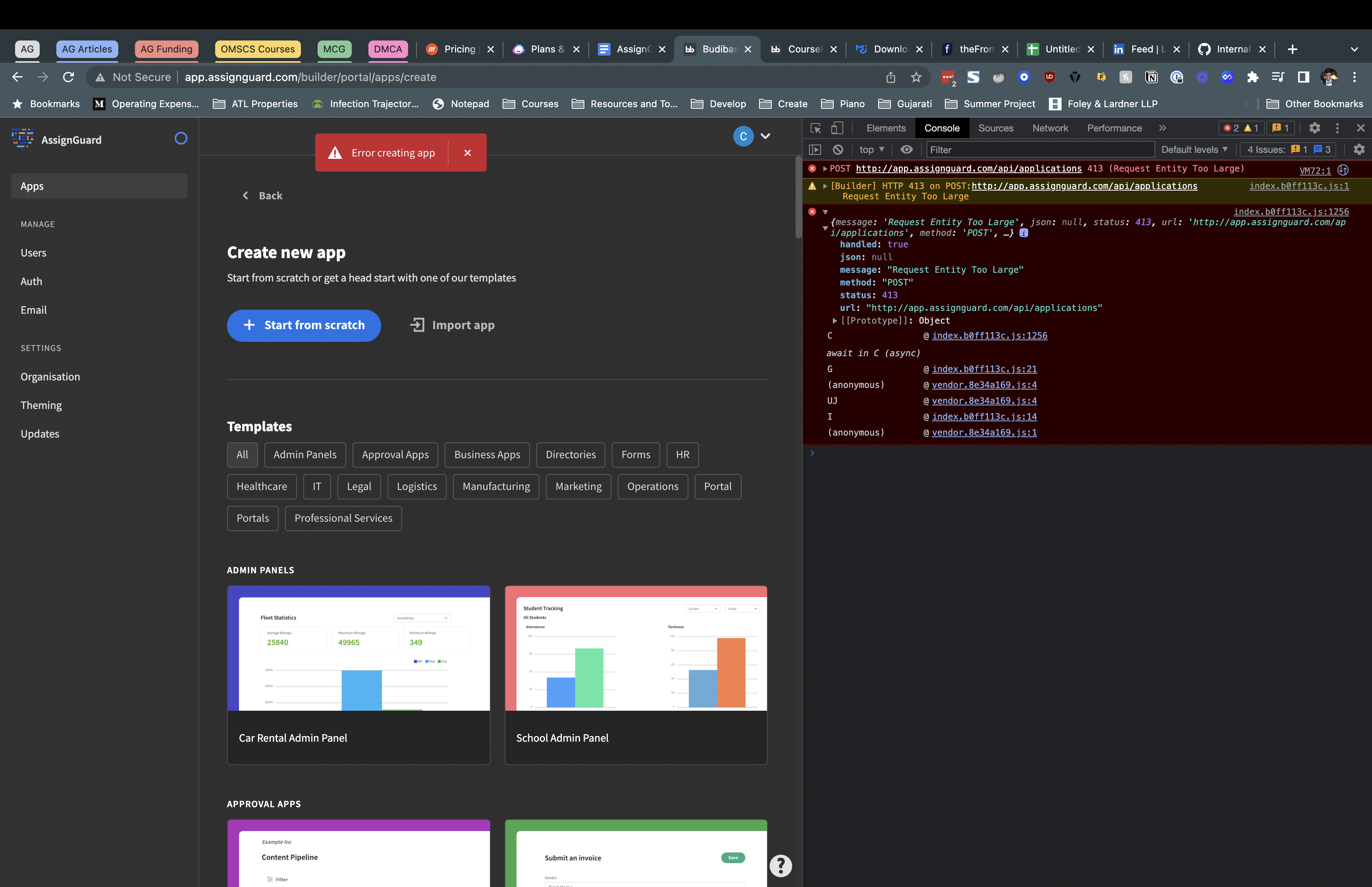Image resolution: width=1372 pixels, height=887 pixels.
Task: Switch to the Elements tab in DevTools
Action: (886, 128)
